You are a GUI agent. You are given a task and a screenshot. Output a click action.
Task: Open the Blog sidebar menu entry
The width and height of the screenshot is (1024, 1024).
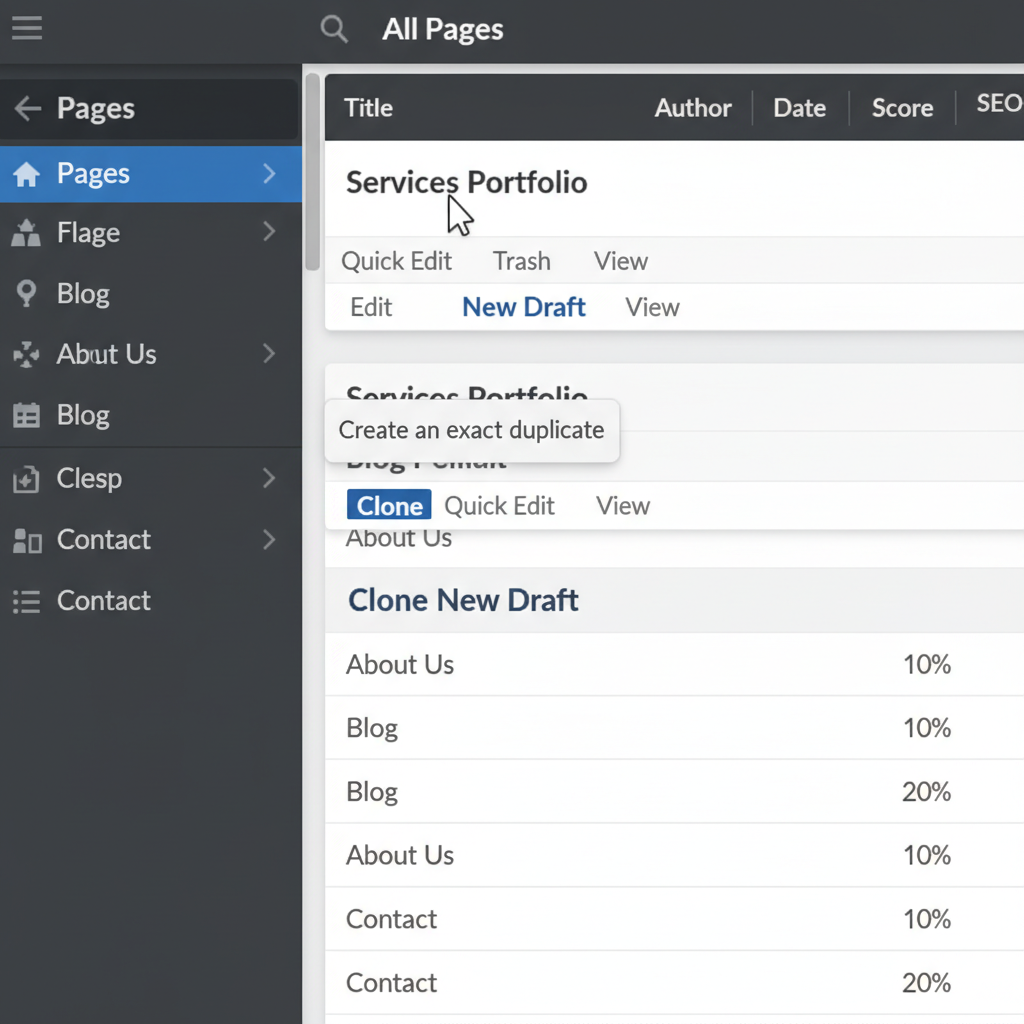(83, 293)
